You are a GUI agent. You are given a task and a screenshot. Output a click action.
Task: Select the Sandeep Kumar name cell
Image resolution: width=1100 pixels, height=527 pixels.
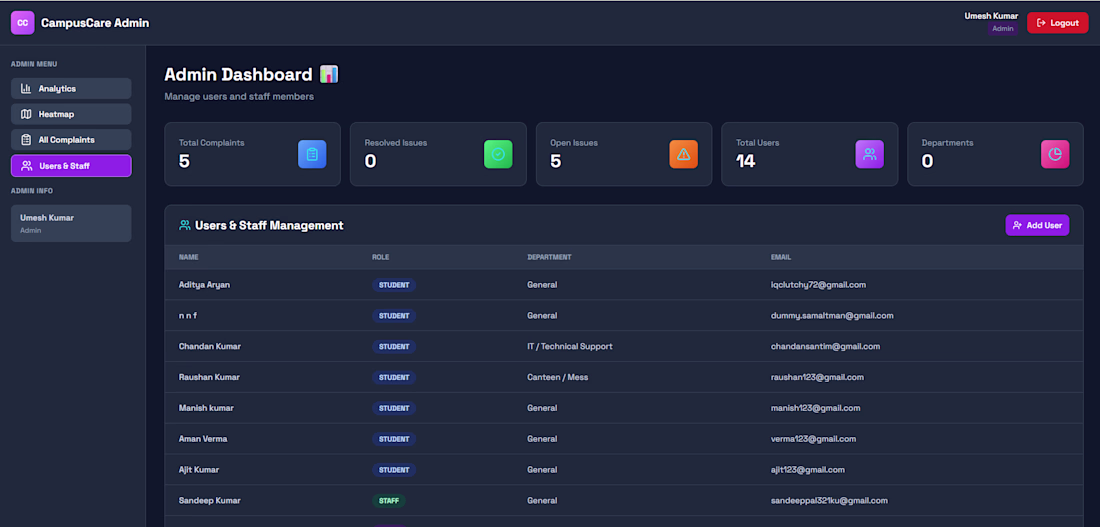tap(210, 500)
